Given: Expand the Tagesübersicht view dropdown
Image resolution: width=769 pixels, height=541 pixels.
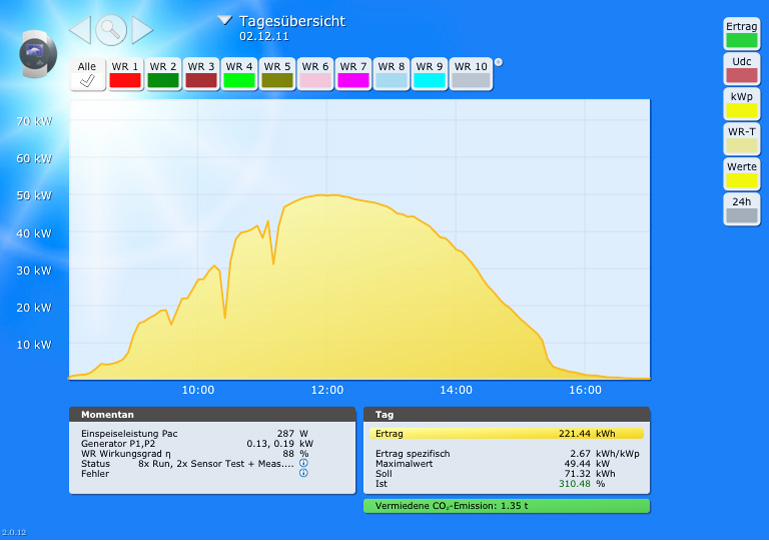Looking at the screenshot, I should [x=225, y=20].
